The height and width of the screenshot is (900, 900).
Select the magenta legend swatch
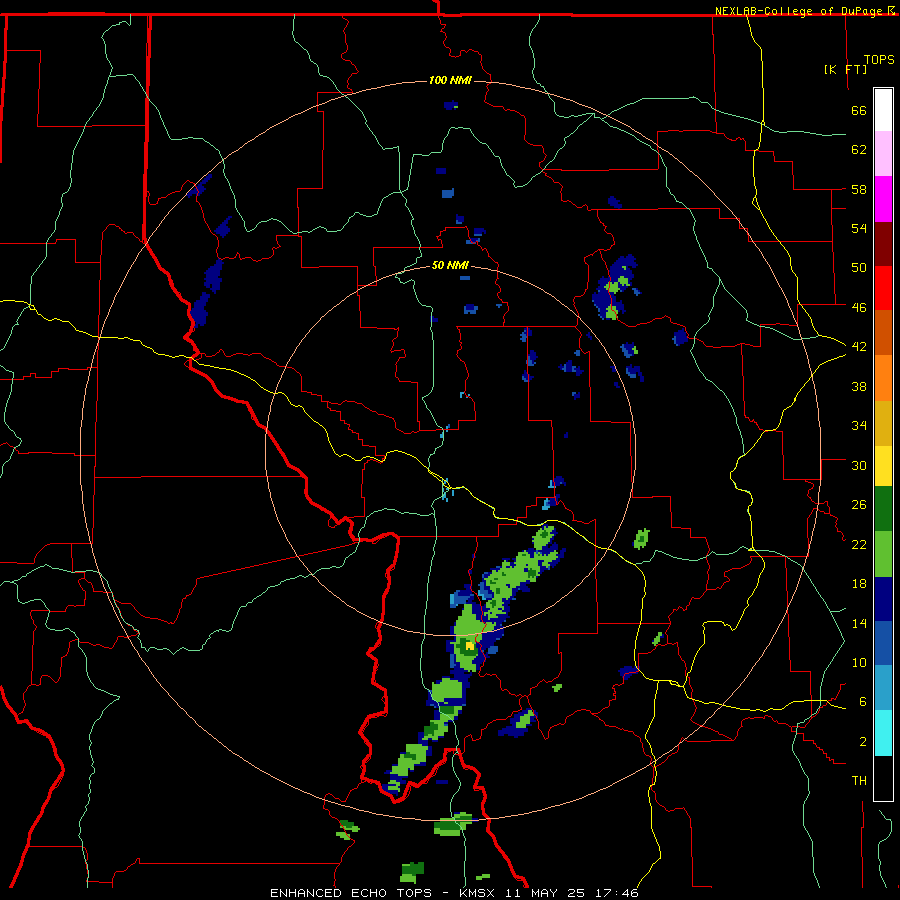coord(883,199)
